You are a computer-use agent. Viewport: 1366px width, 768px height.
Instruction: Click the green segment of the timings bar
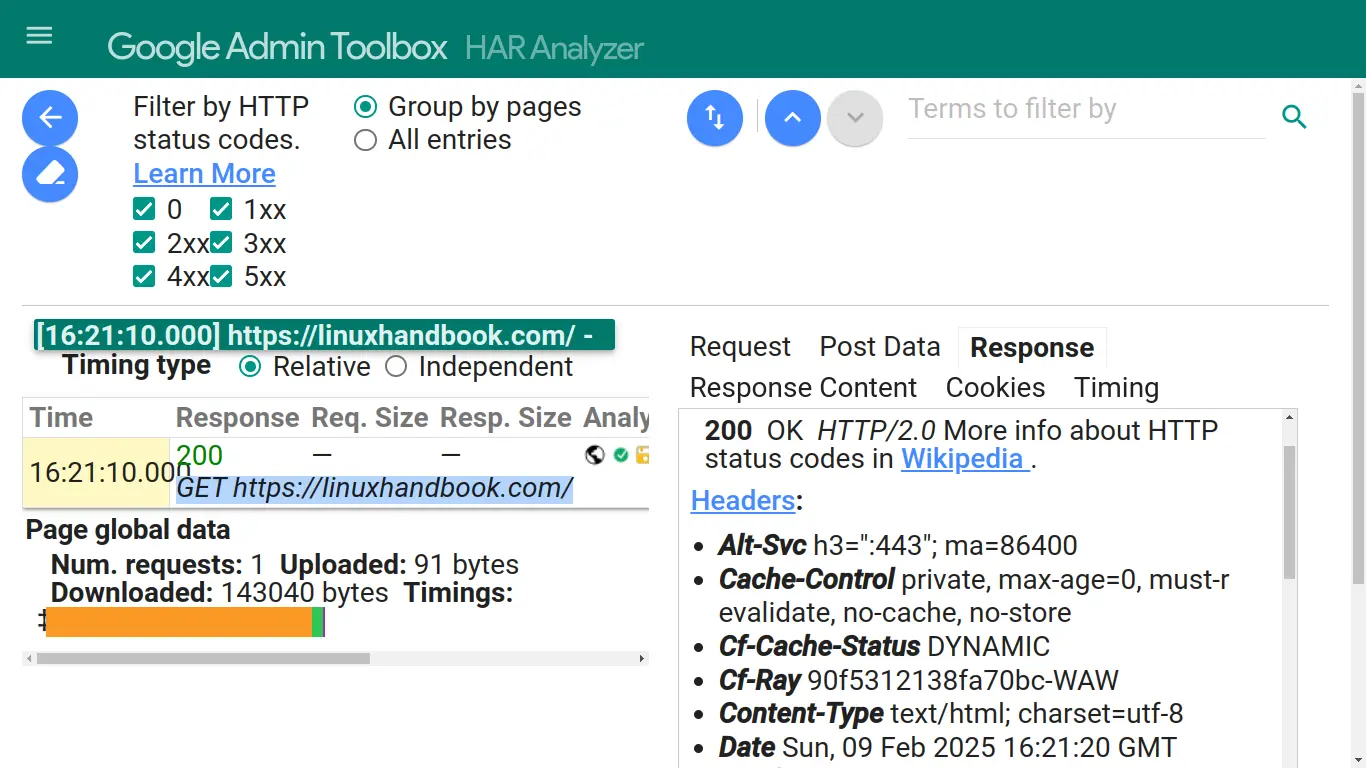317,622
